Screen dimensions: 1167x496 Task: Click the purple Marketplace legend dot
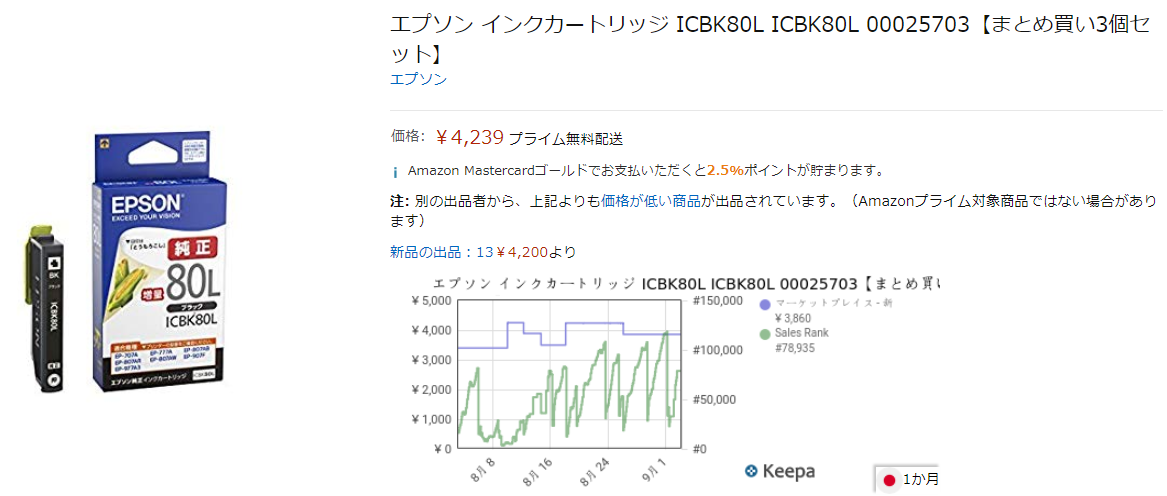coord(765,303)
